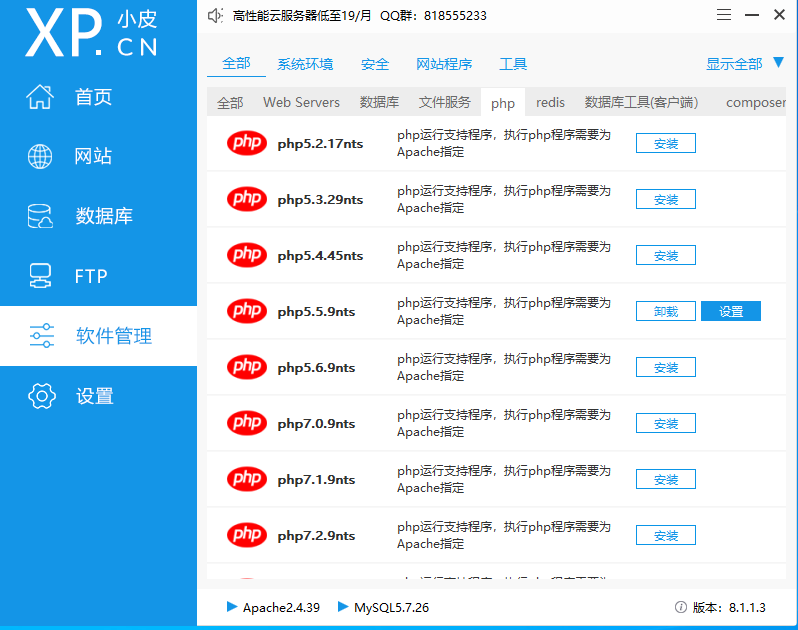Image resolution: width=798 pixels, height=630 pixels.
Task: Switch to the 网站程序 tab
Action: coord(444,64)
